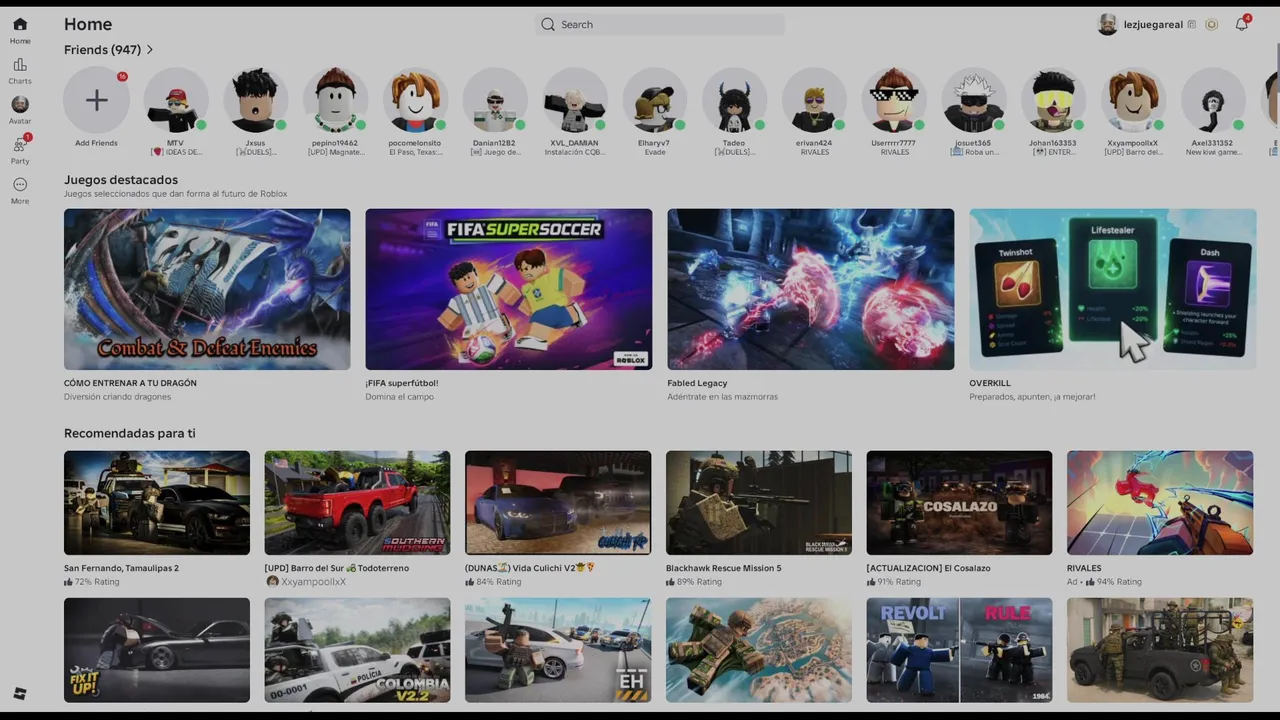
Task: Open the OVERKILL featured thumbnail
Action: click(1113, 289)
